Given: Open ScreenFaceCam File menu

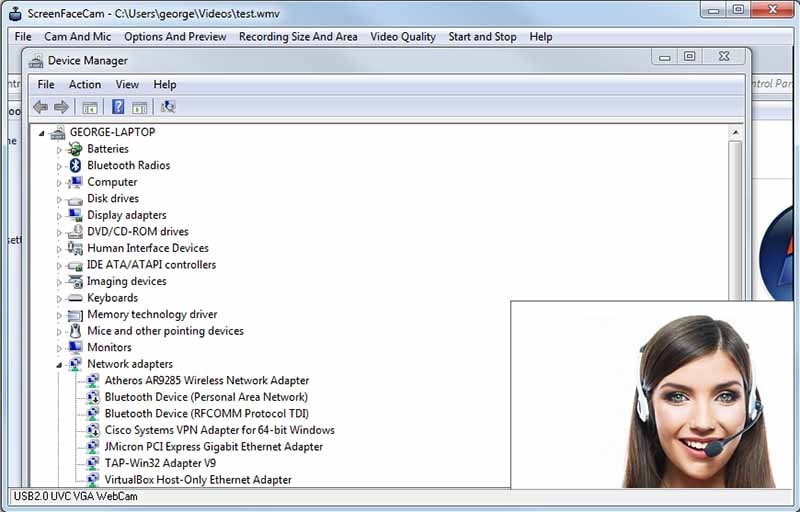Looking at the screenshot, I should 23,37.
